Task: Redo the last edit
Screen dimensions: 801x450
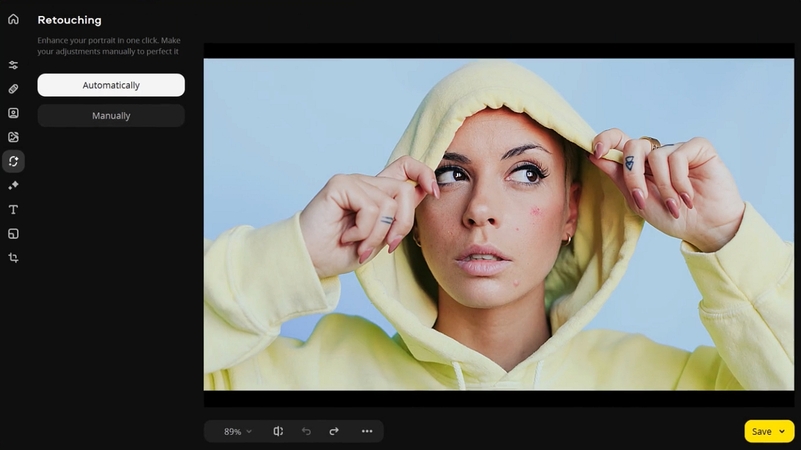Action: click(334, 431)
